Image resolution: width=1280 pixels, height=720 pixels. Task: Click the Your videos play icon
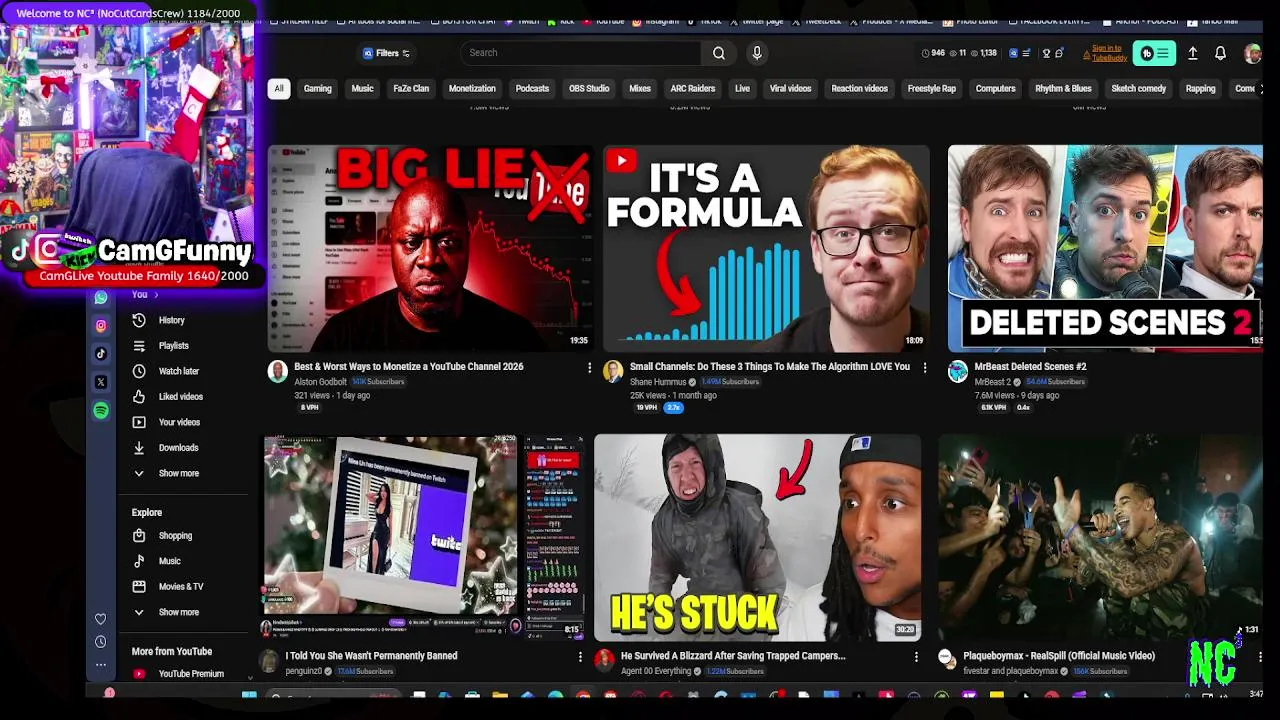139,422
